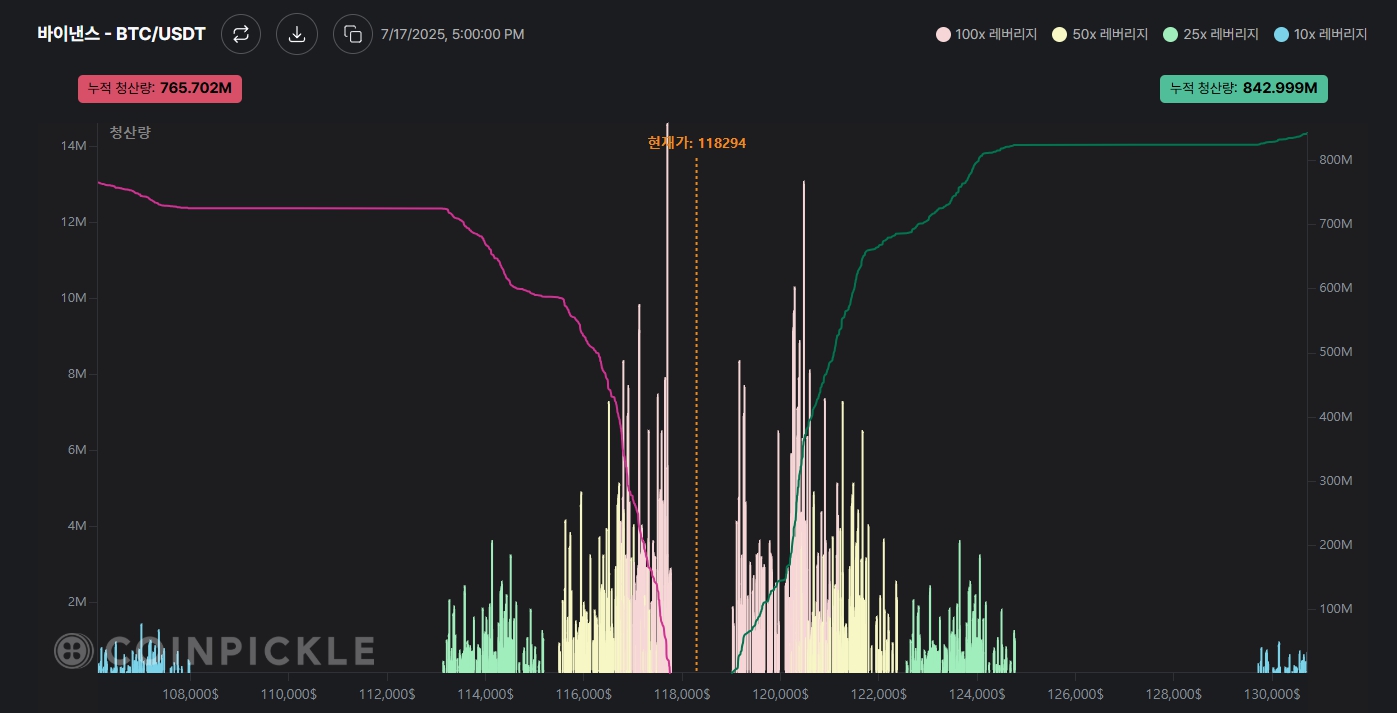This screenshot has height=713, width=1397.
Task: Click the pink 100x legend color dot
Action: [943, 34]
